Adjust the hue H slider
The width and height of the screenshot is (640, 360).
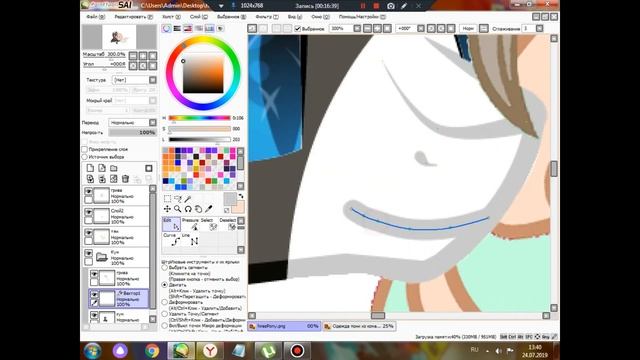tap(200, 118)
